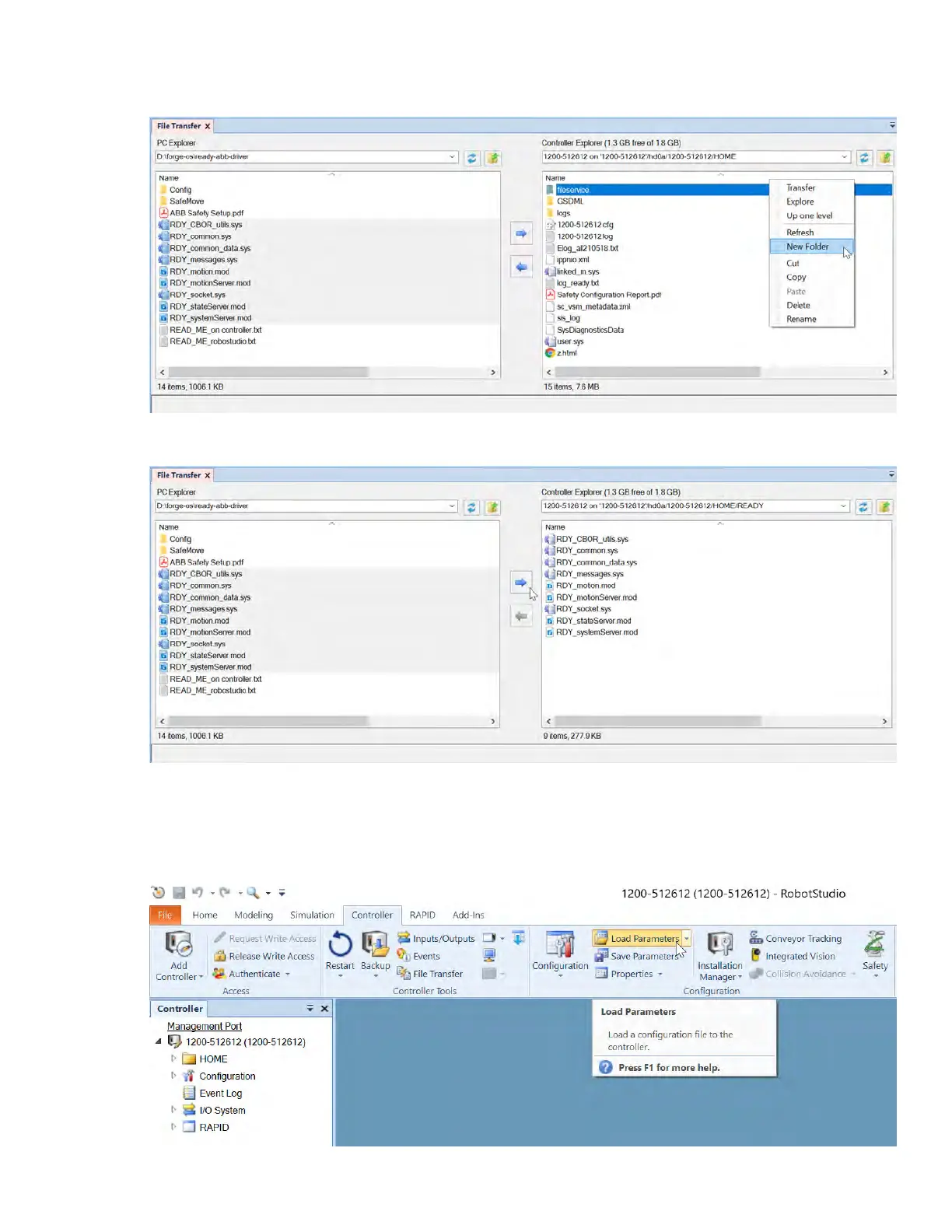Click the Safety icon in the ribbon
Viewport: 952px width, 1232px height.
point(875,944)
